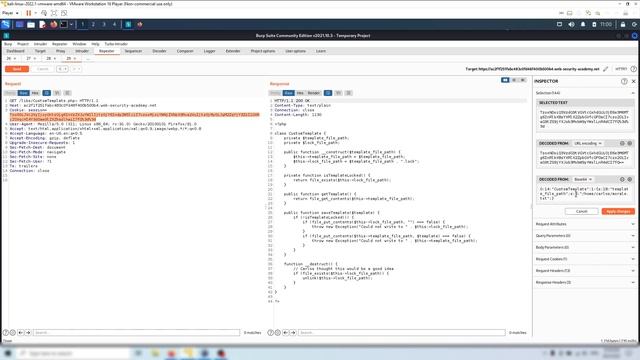Click the request search input field
This screenshot has height=360, width=640.
(x=136, y=333)
